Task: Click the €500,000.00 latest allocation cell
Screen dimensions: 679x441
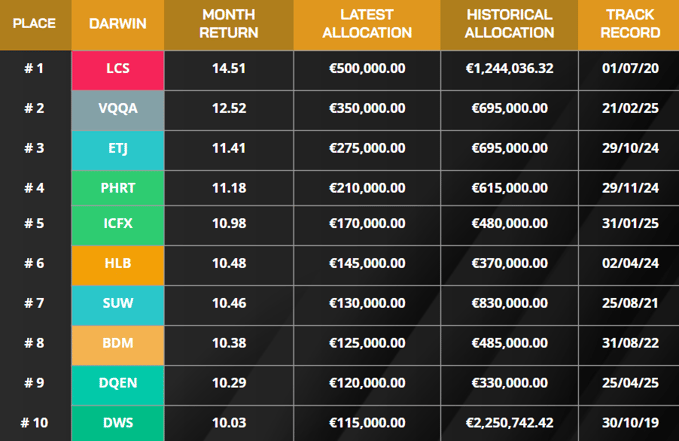Action: [x=367, y=69]
